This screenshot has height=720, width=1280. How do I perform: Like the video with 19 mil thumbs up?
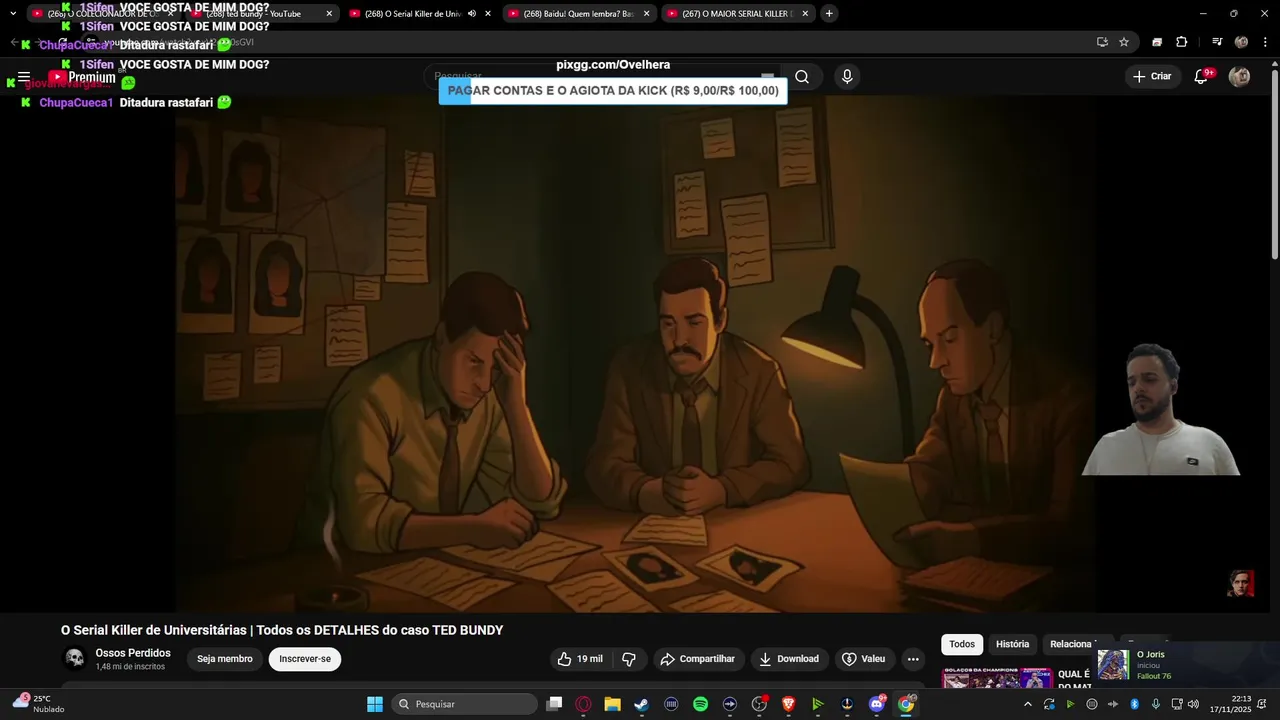(580, 659)
